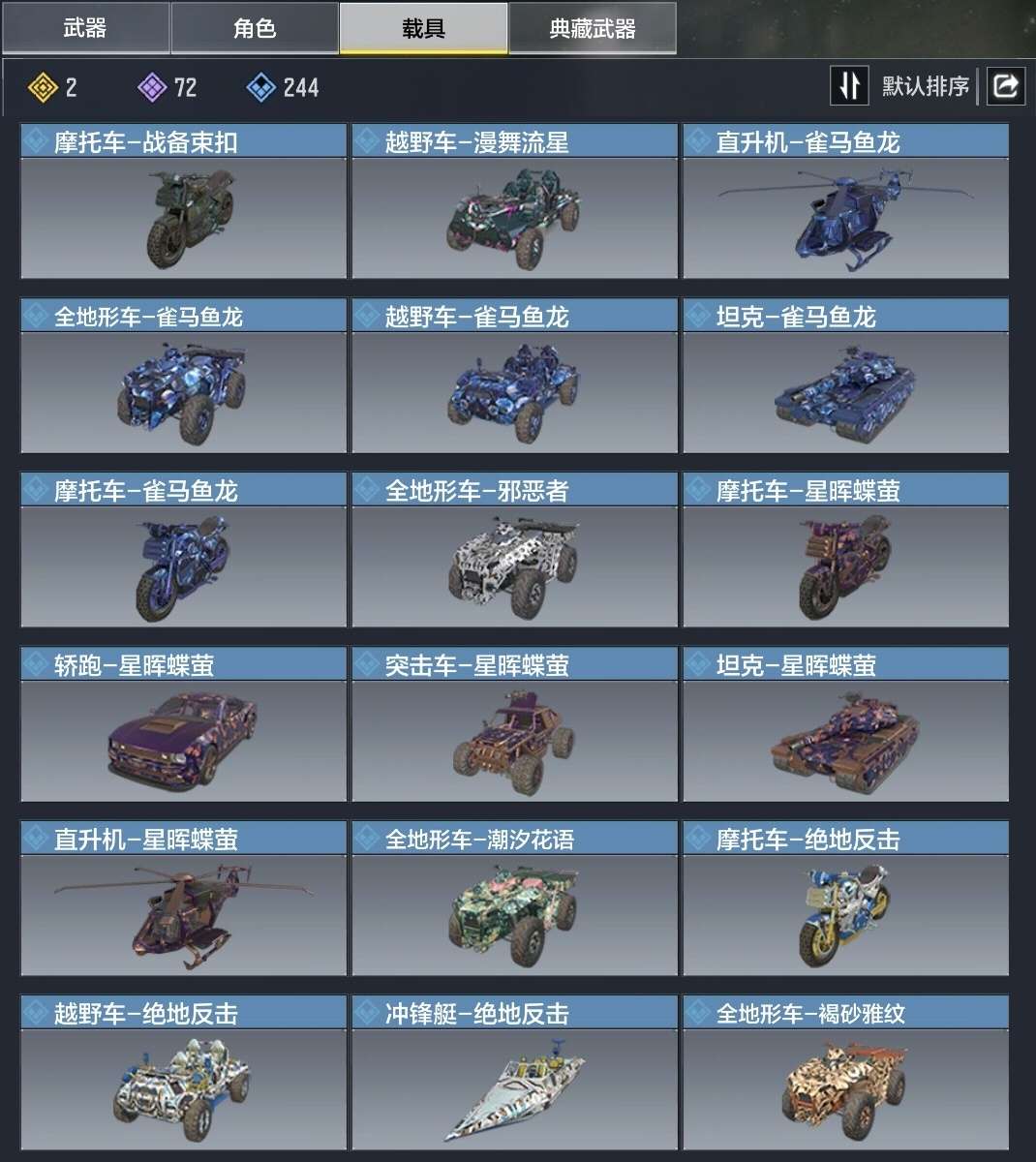This screenshot has width=1036, height=1162.
Task: Click the gold currency diamond icon
Action: (43, 88)
